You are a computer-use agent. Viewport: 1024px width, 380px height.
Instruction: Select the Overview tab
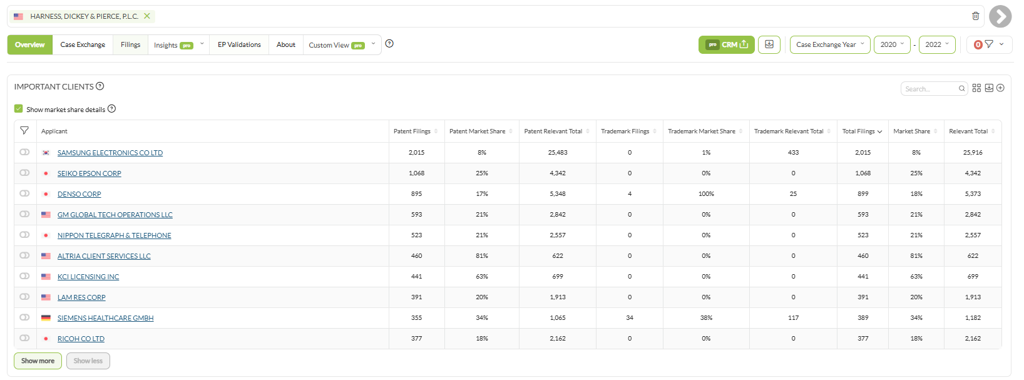(x=29, y=44)
